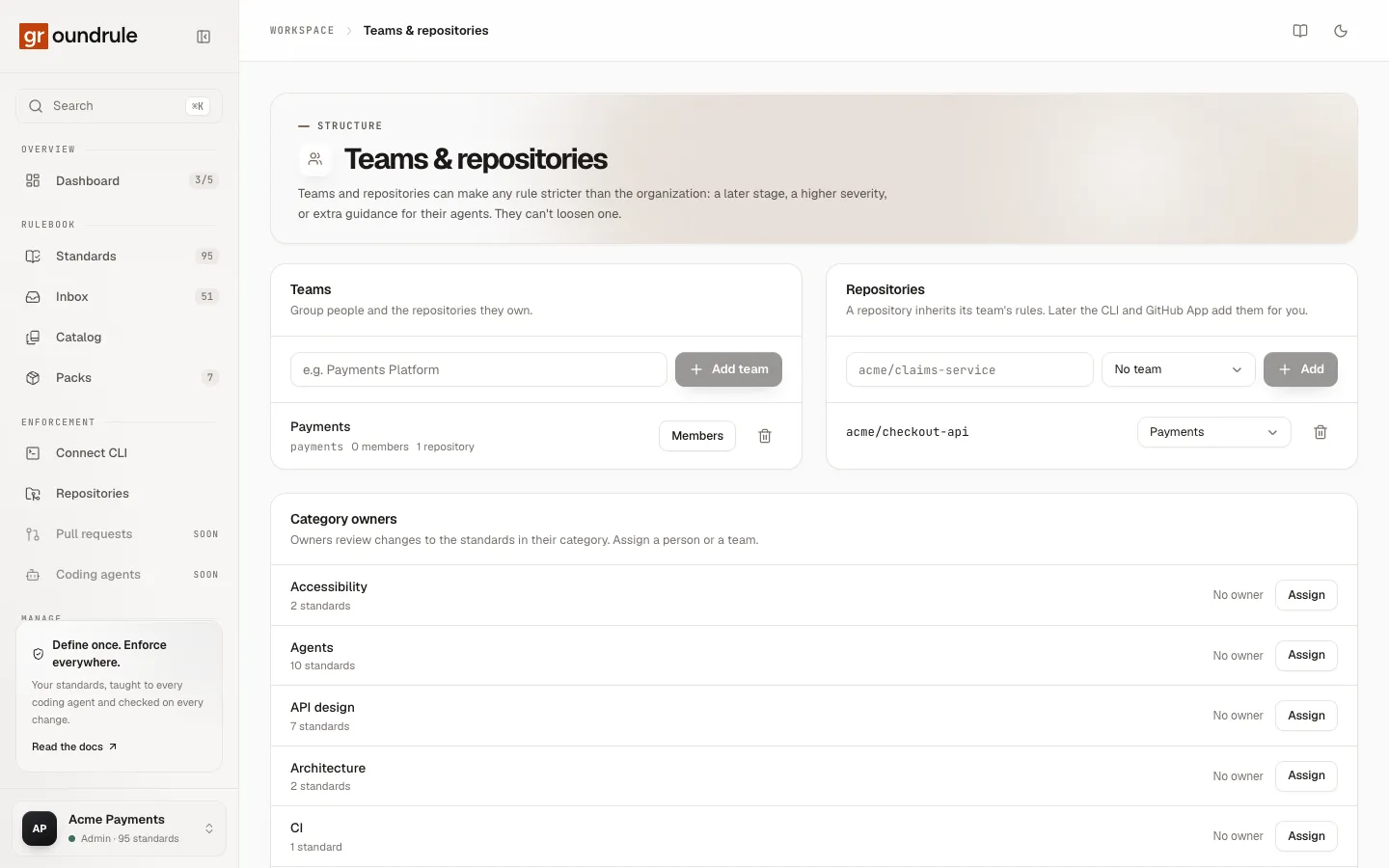Assign an owner to API design

click(x=1306, y=716)
